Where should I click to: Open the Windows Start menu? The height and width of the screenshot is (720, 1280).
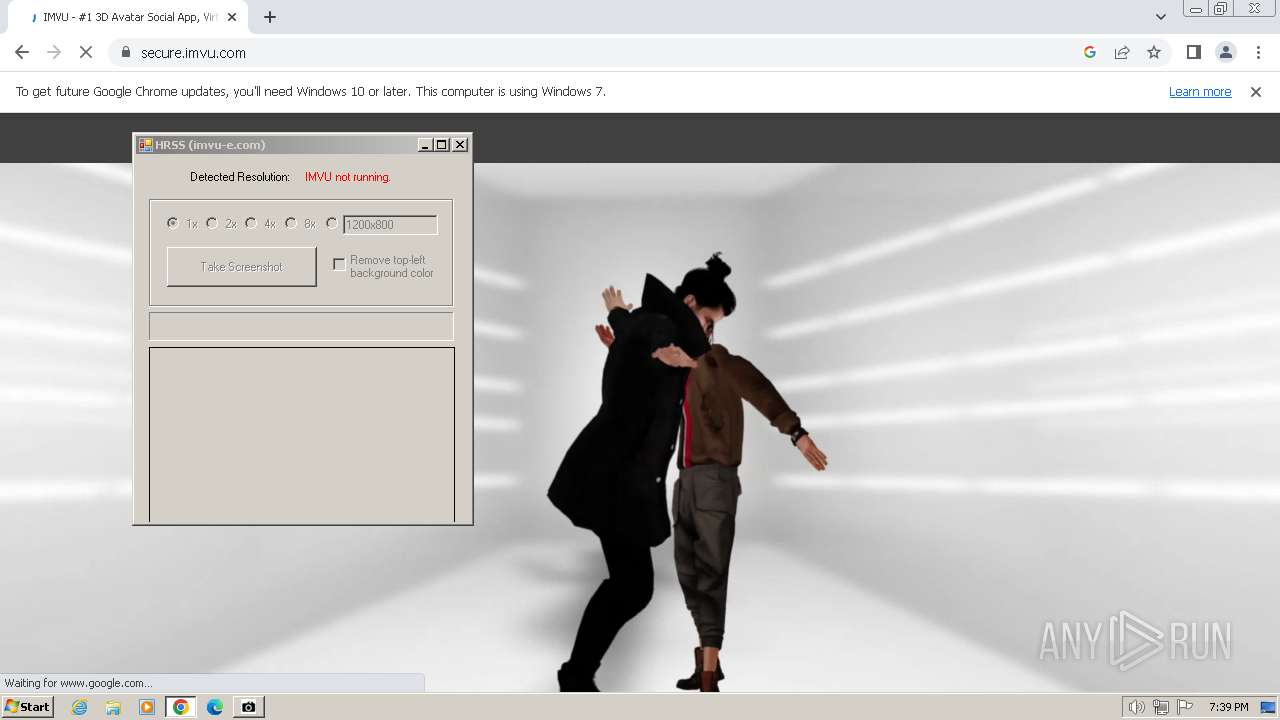click(27, 706)
